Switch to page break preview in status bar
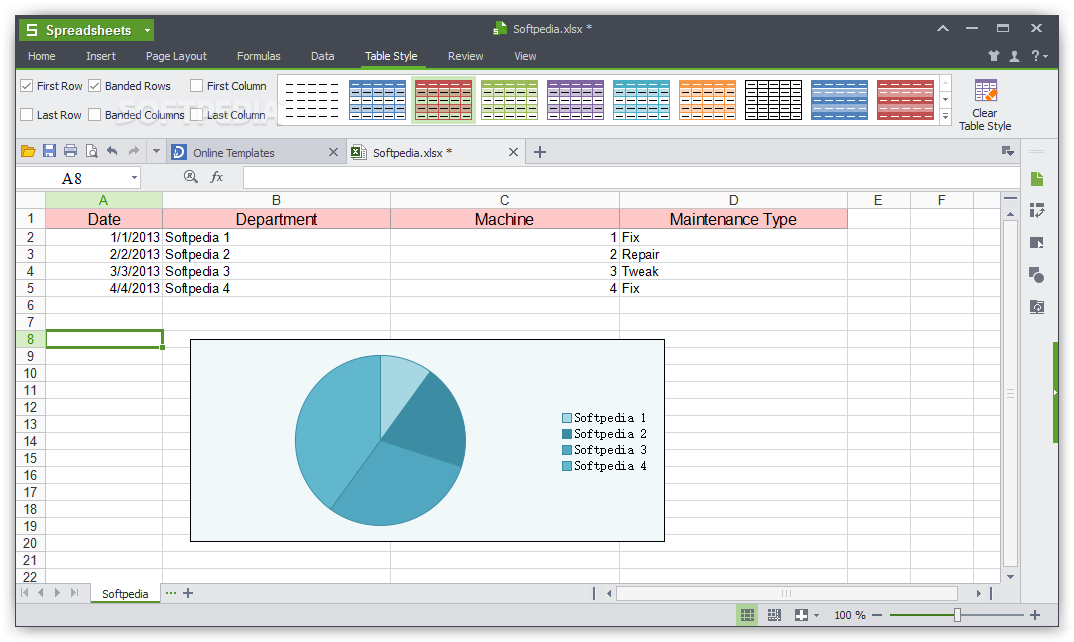 click(x=774, y=615)
